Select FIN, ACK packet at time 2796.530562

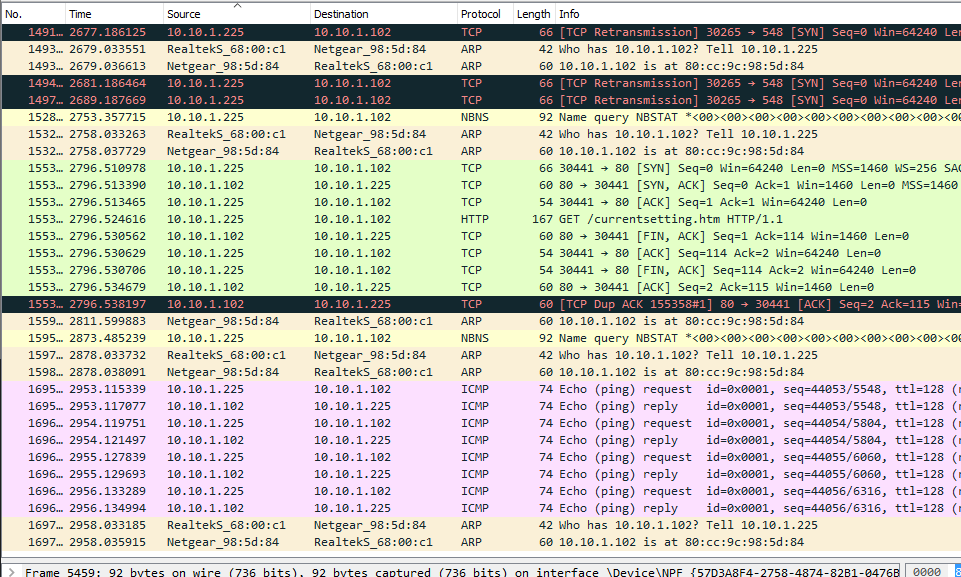[x=481, y=236]
